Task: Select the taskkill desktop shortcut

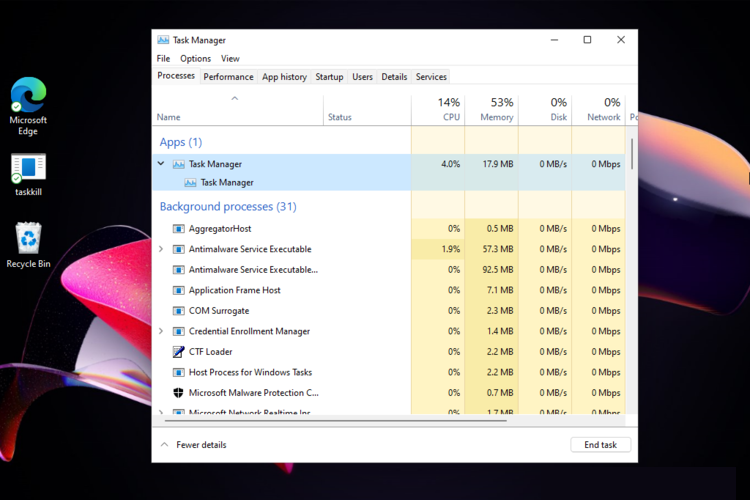Action: click(x=28, y=175)
